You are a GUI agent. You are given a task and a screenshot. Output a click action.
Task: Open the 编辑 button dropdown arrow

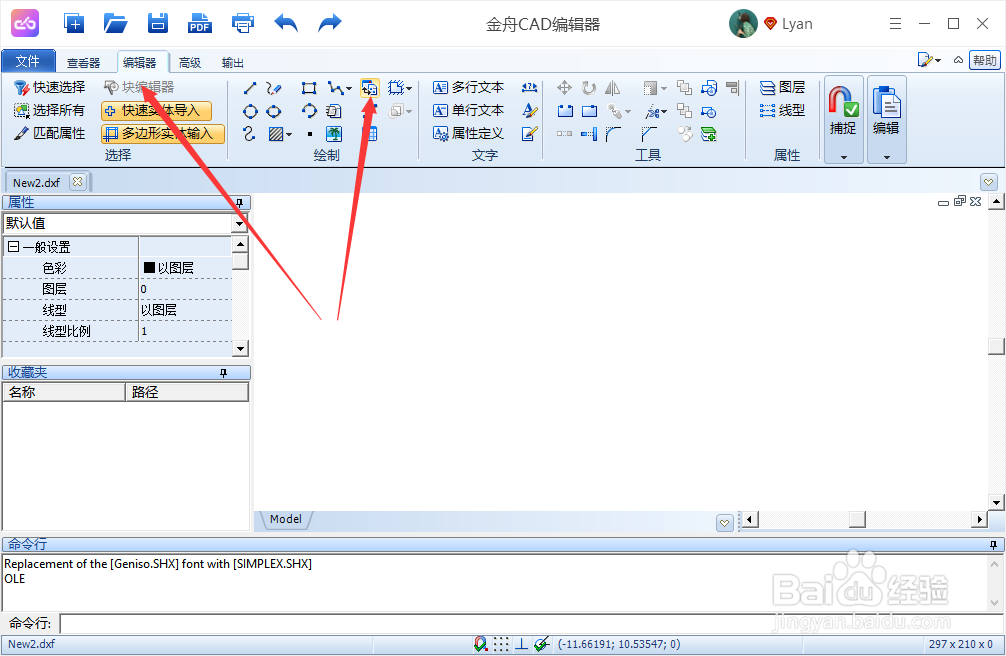click(887, 157)
